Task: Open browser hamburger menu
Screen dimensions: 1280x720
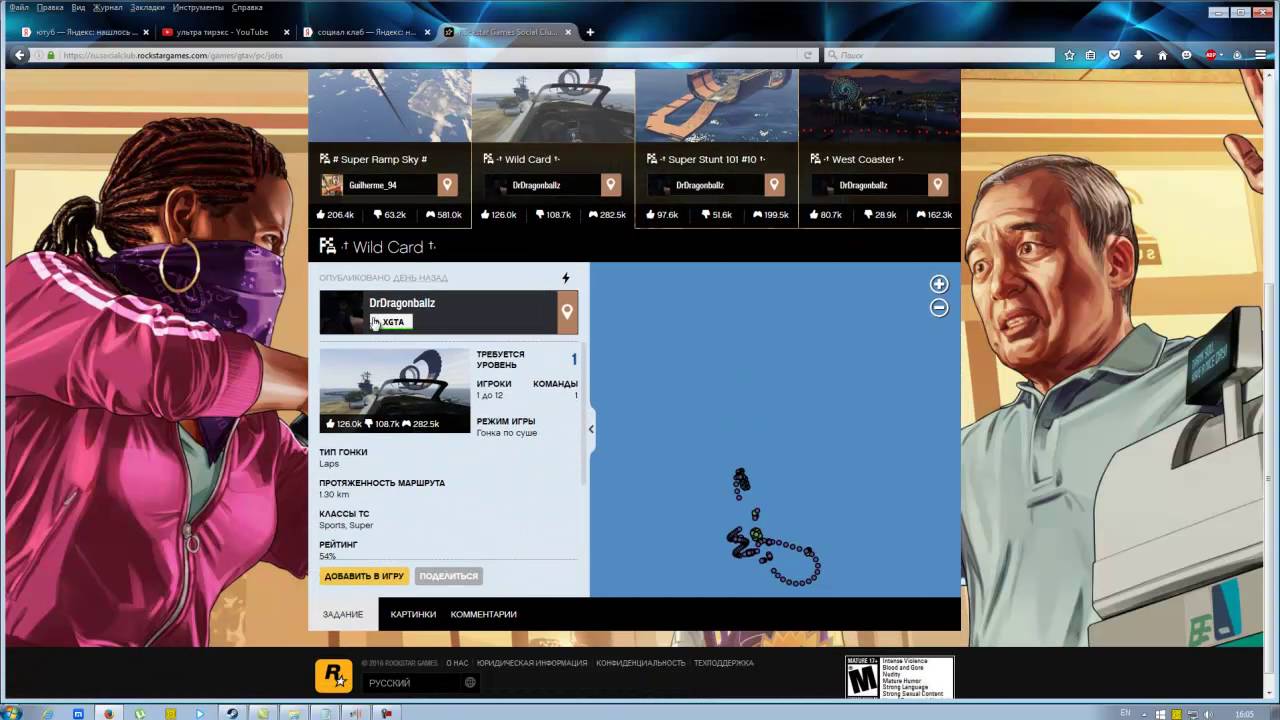Action: (1261, 55)
